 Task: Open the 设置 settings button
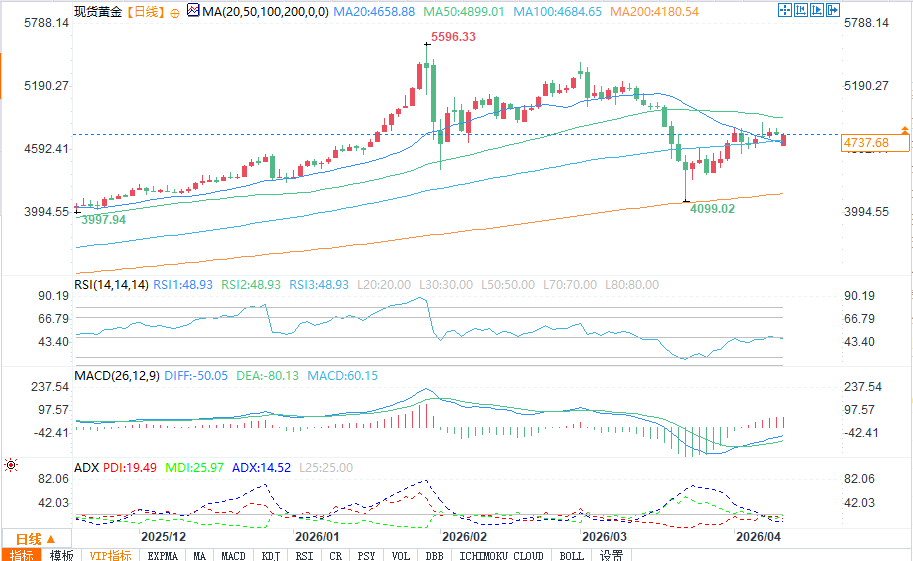pos(611,555)
